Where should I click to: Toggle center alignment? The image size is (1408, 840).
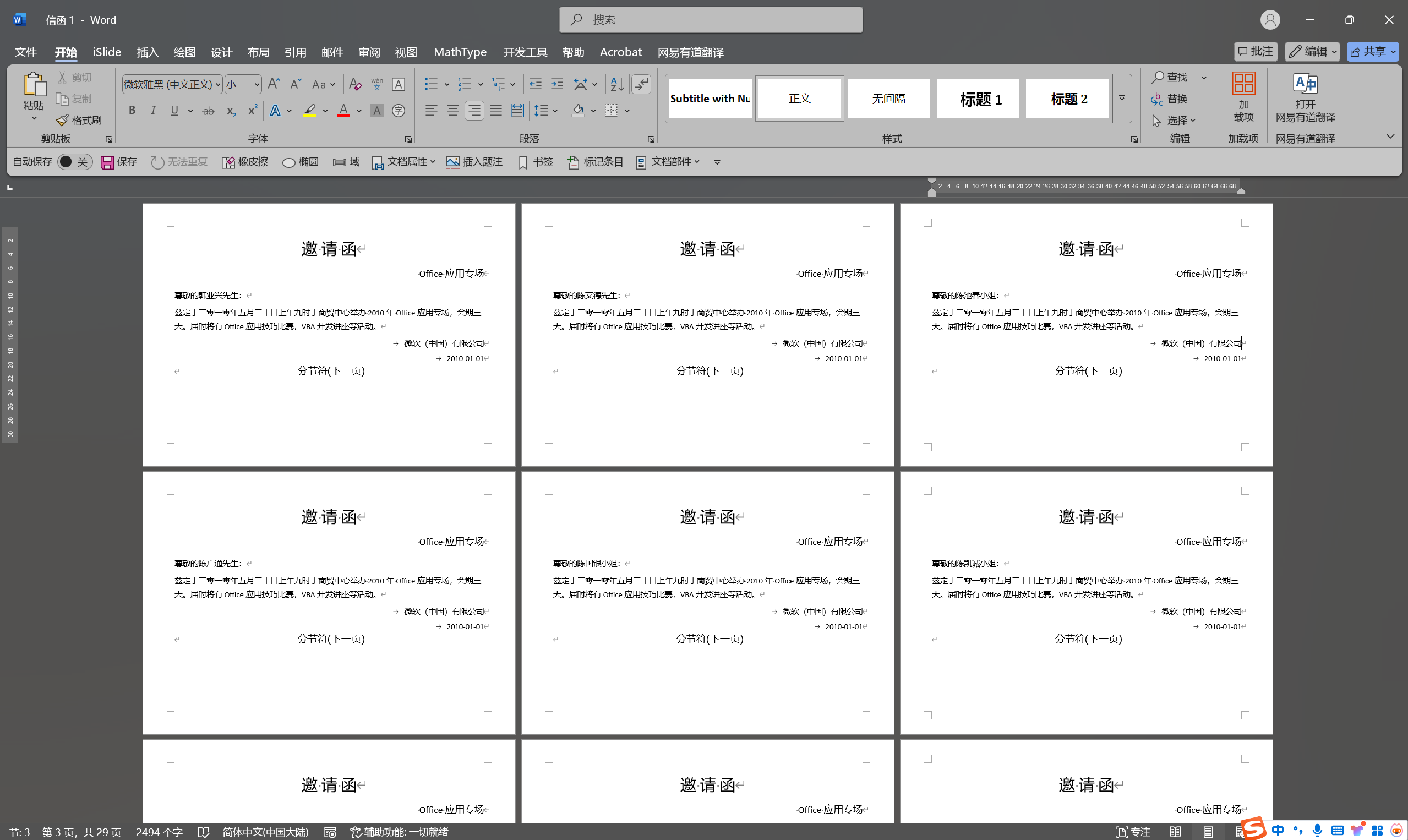(x=453, y=111)
